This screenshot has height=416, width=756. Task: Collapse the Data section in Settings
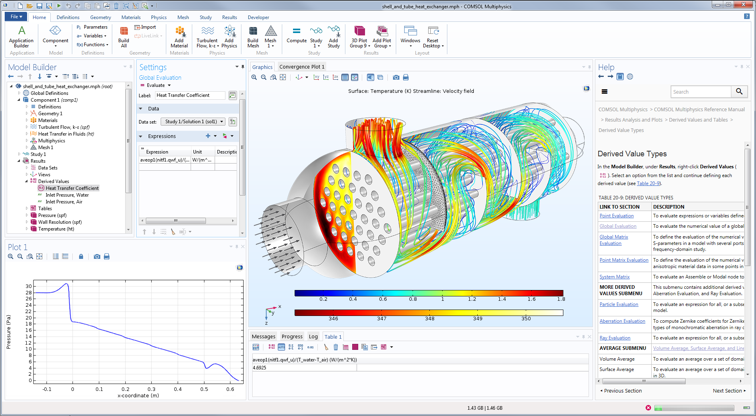click(141, 109)
